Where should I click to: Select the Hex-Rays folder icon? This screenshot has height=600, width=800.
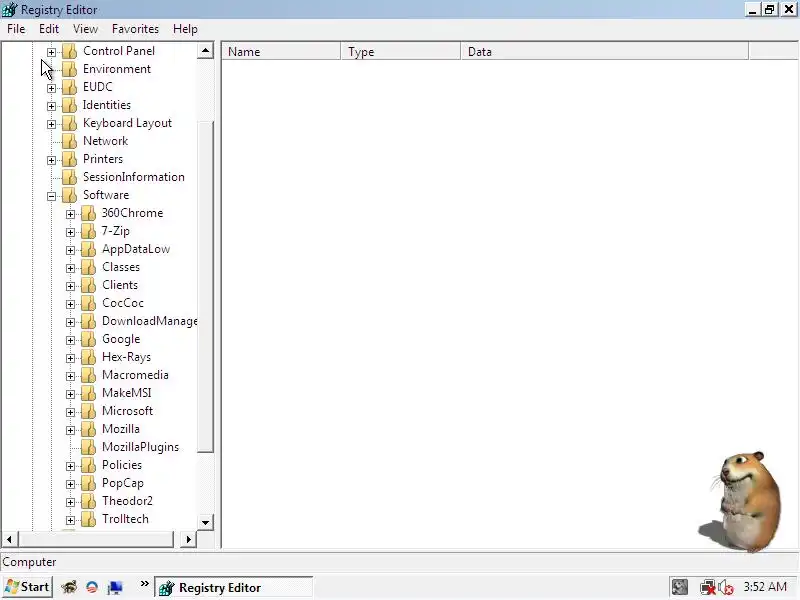(x=89, y=357)
